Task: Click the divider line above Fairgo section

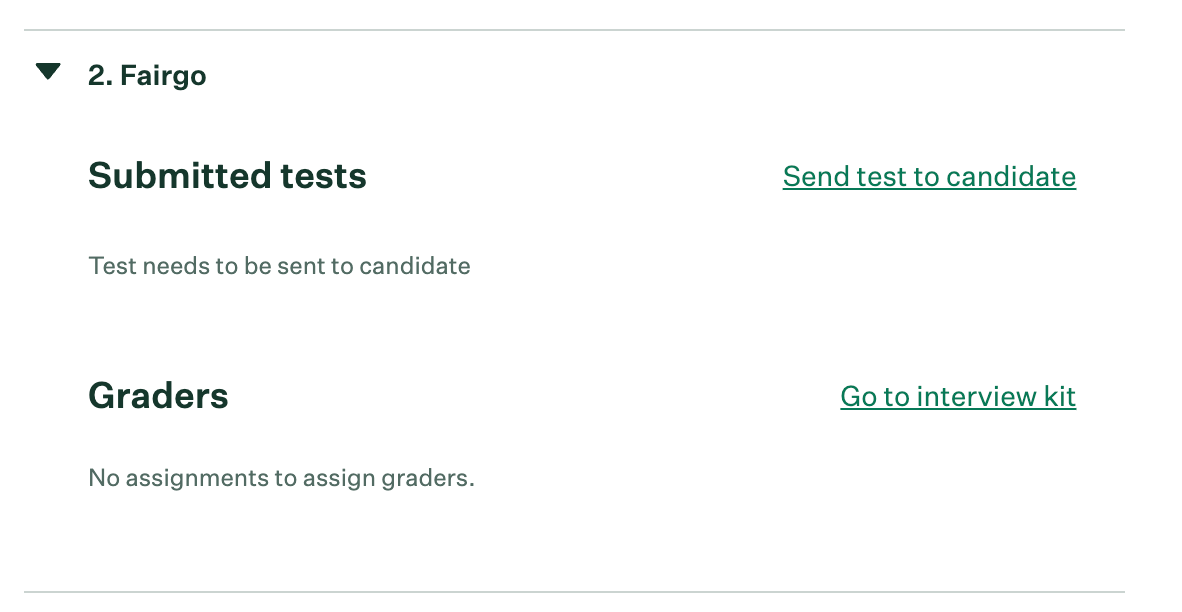Action: pos(574,31)
